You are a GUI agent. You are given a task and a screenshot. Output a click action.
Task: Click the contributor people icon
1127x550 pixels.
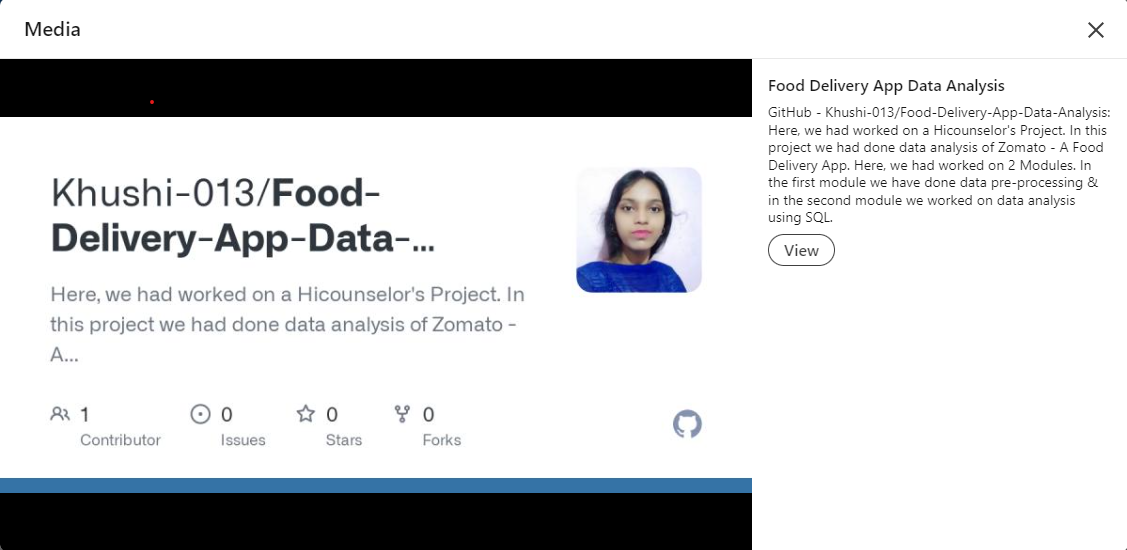(x=60, y=414)
